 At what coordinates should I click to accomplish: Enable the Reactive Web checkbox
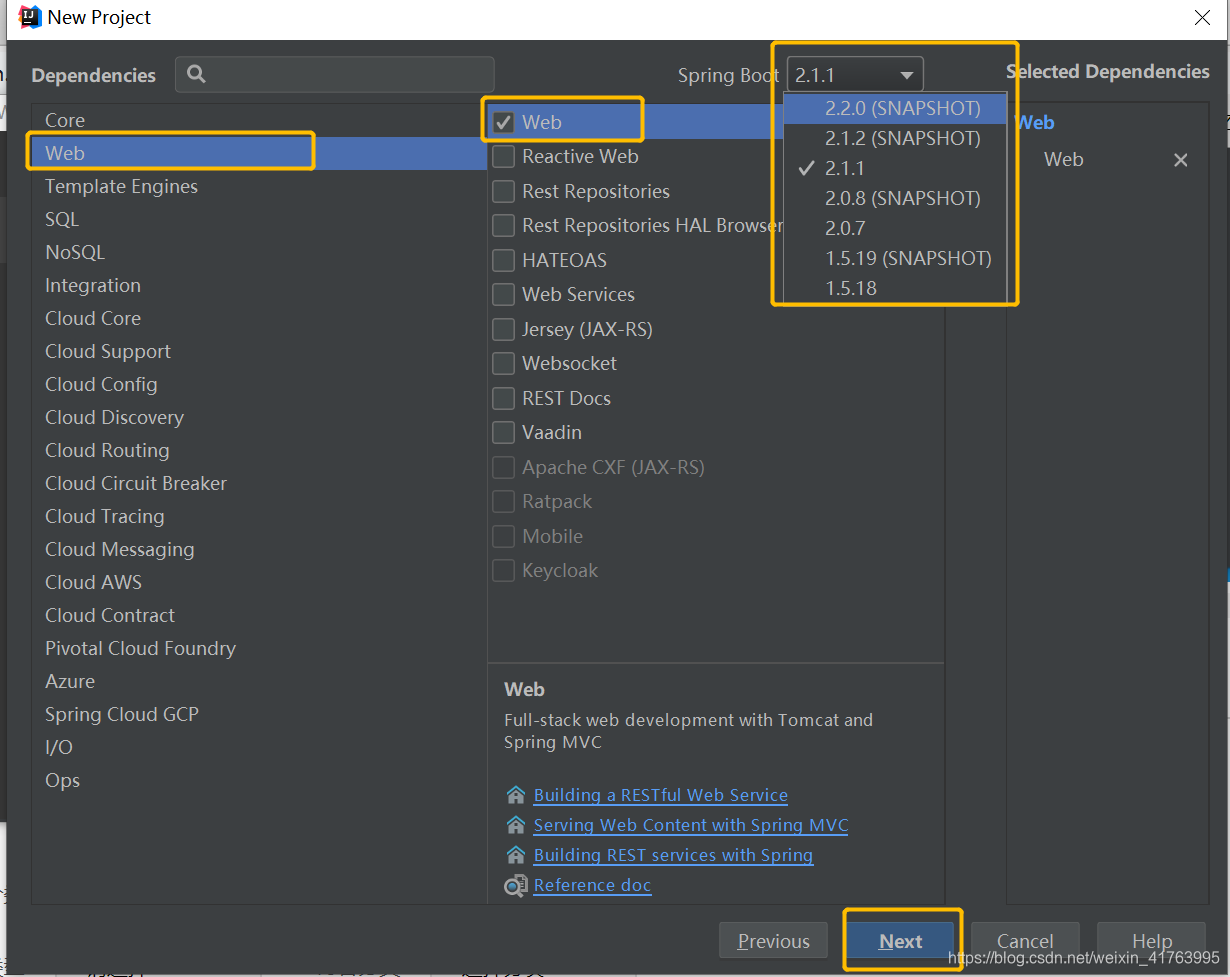pos(504,157)
